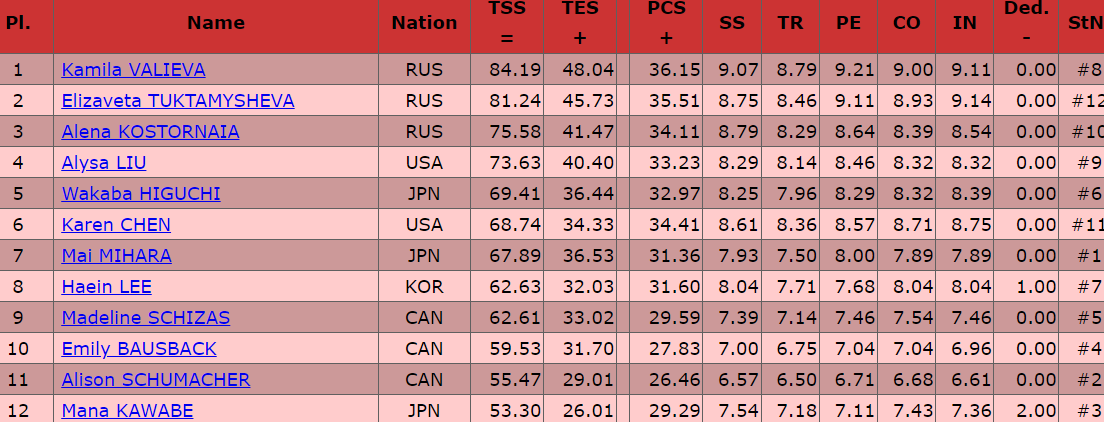
Task: Open Emily BAUSBACK's results link
Action: click(139, 349)
